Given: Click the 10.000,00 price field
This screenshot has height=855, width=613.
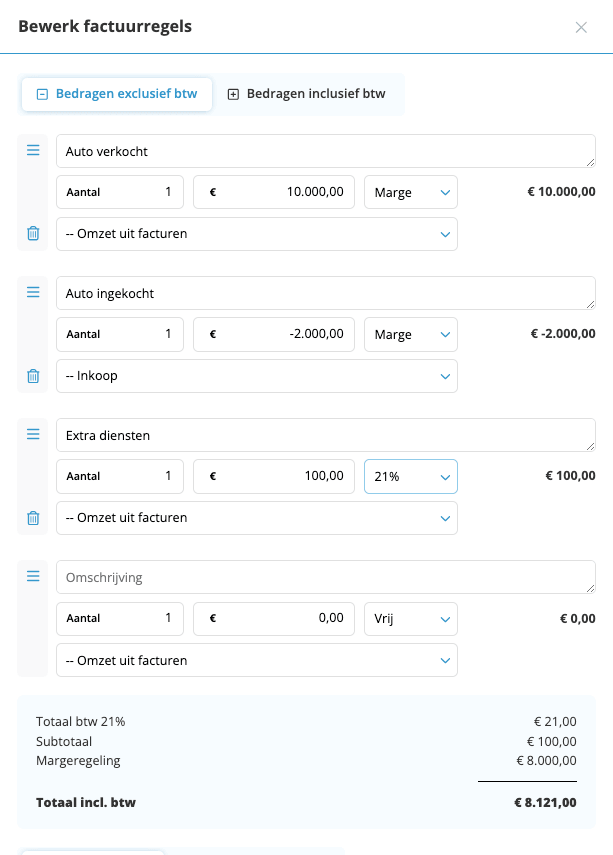Looking at the screenshot, I should coord(274,192).
